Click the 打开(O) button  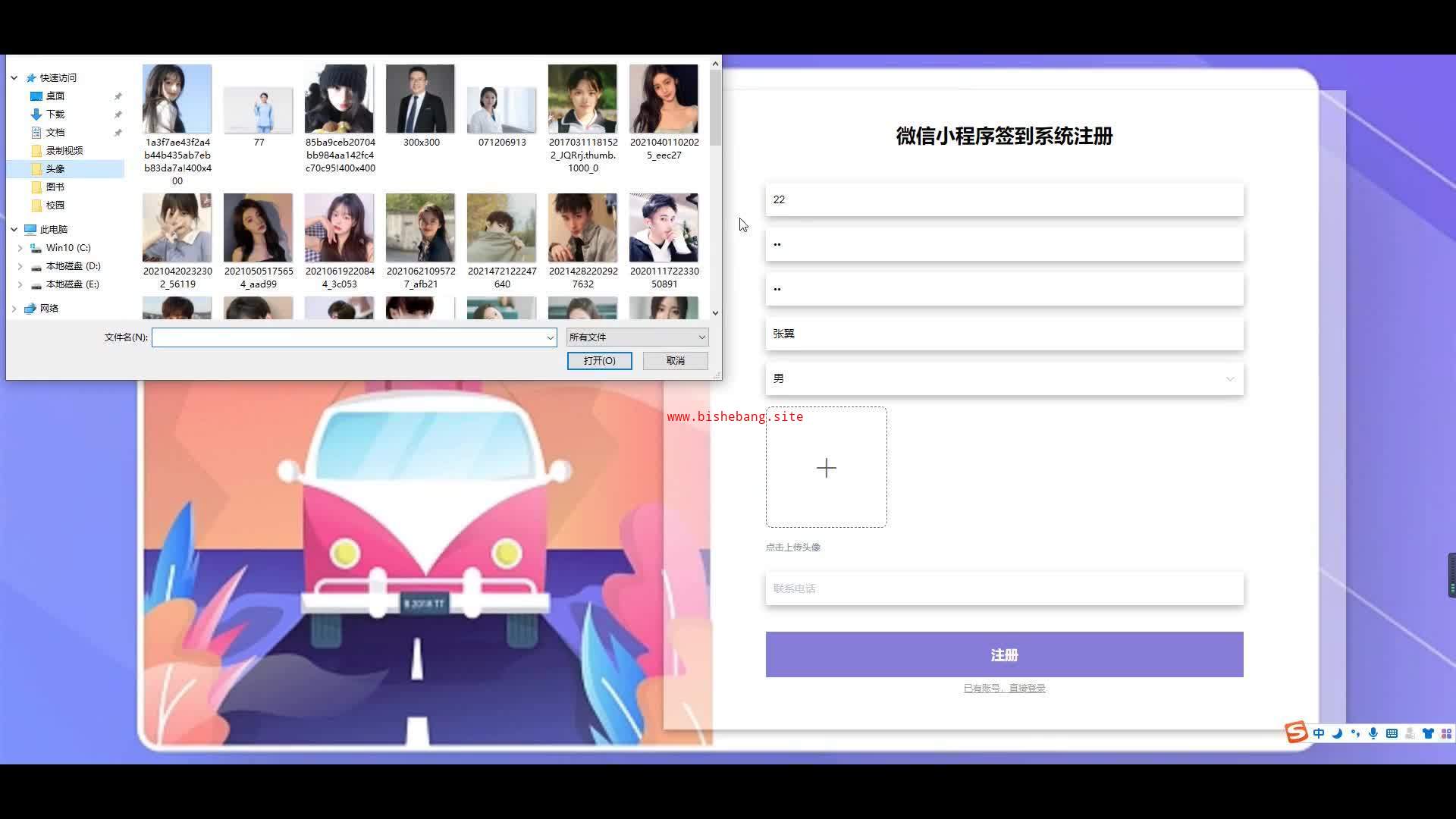click(x=599, y=361)
